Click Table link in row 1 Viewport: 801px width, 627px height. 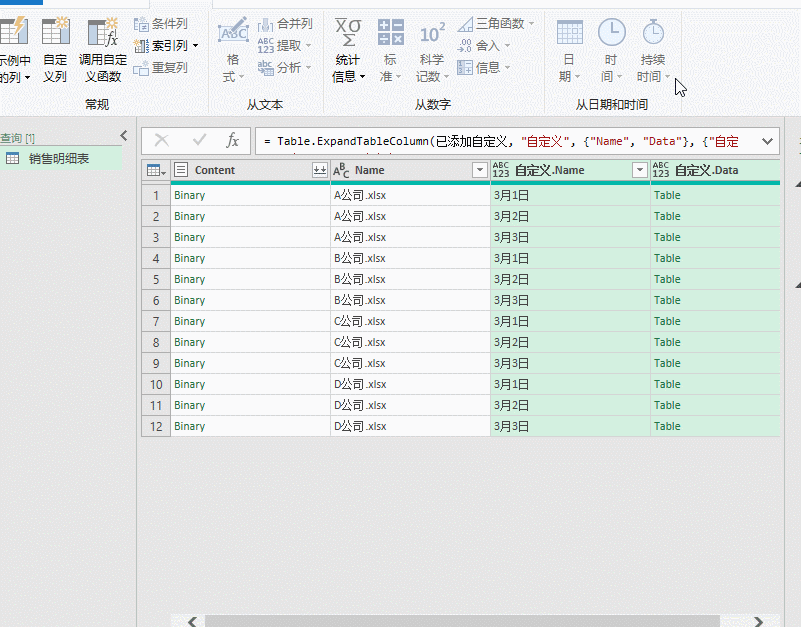pos(667,195)
